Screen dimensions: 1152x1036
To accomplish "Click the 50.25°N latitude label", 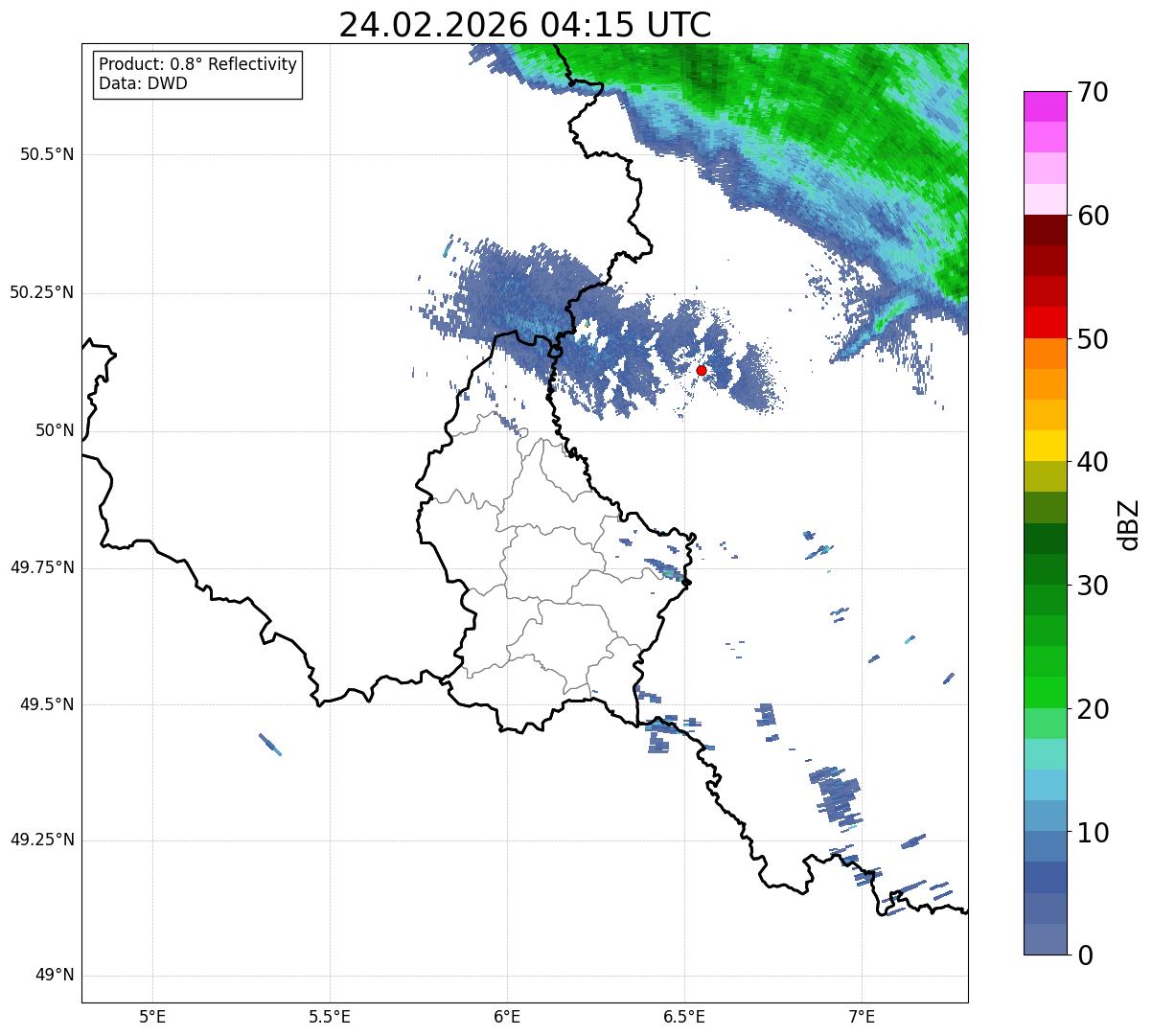I will [x=41, y=293].
